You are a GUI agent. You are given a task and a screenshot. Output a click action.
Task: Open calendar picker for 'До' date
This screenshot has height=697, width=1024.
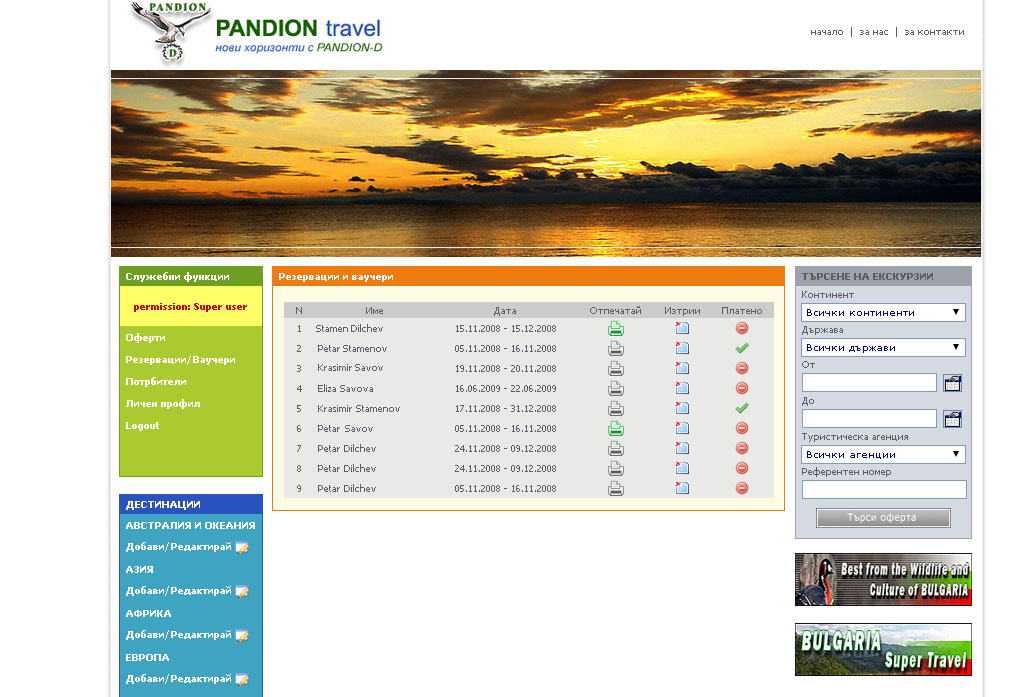click(x=952, y=419)
